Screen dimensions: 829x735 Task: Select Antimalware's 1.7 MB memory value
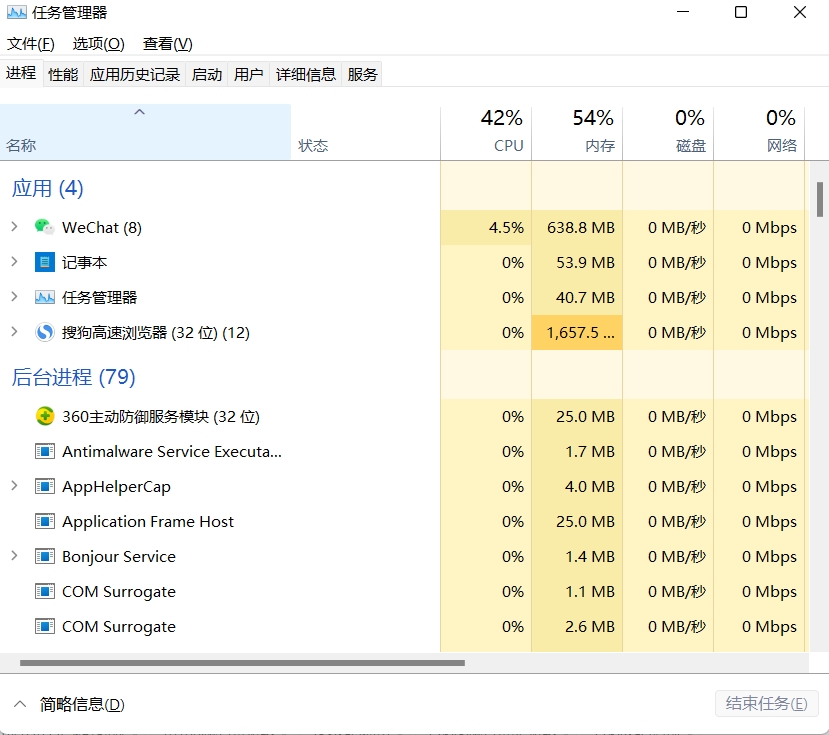pos(589,452)
